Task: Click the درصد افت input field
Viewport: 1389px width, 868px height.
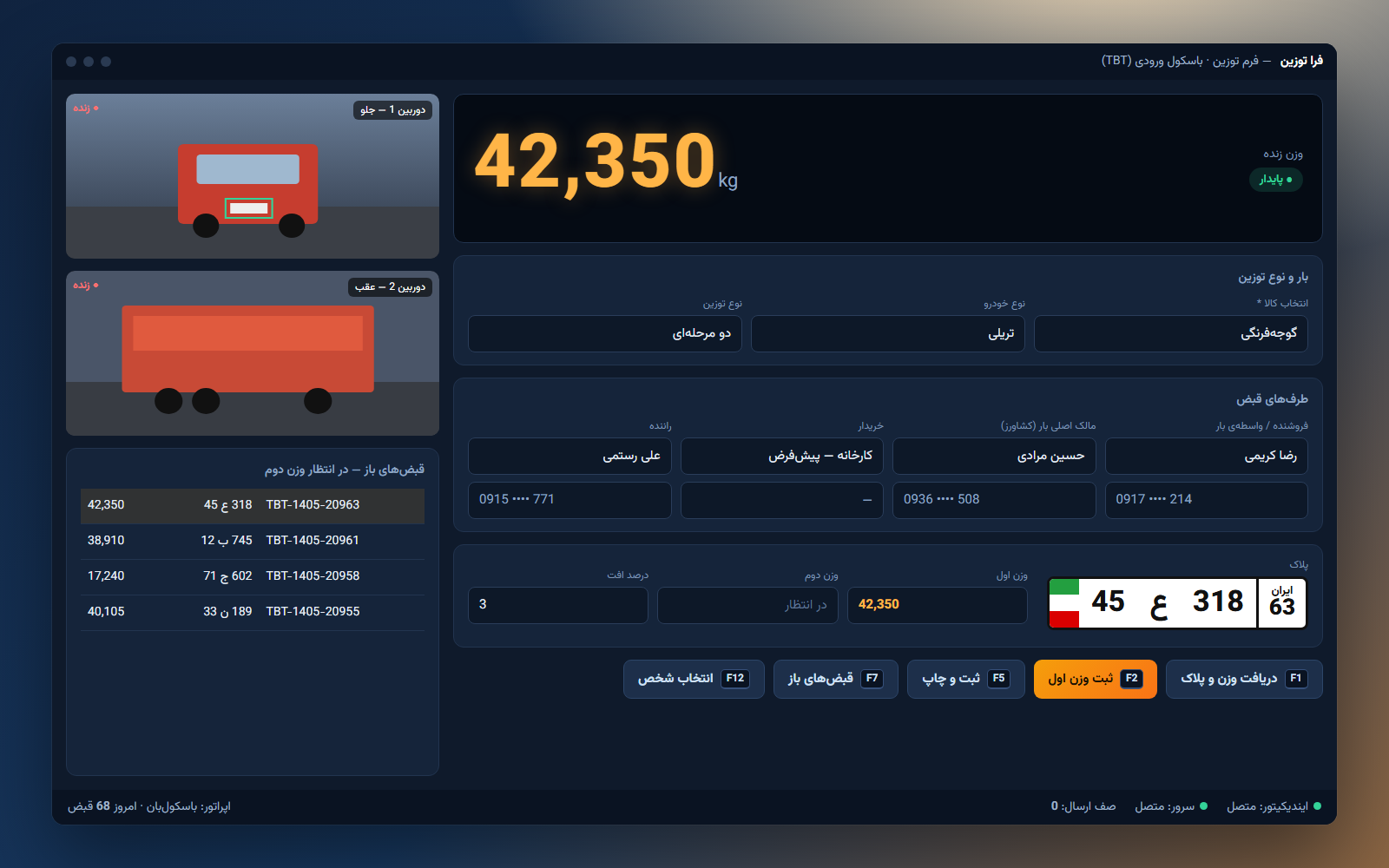Action: pyautogui.click(x=558, y=605)
